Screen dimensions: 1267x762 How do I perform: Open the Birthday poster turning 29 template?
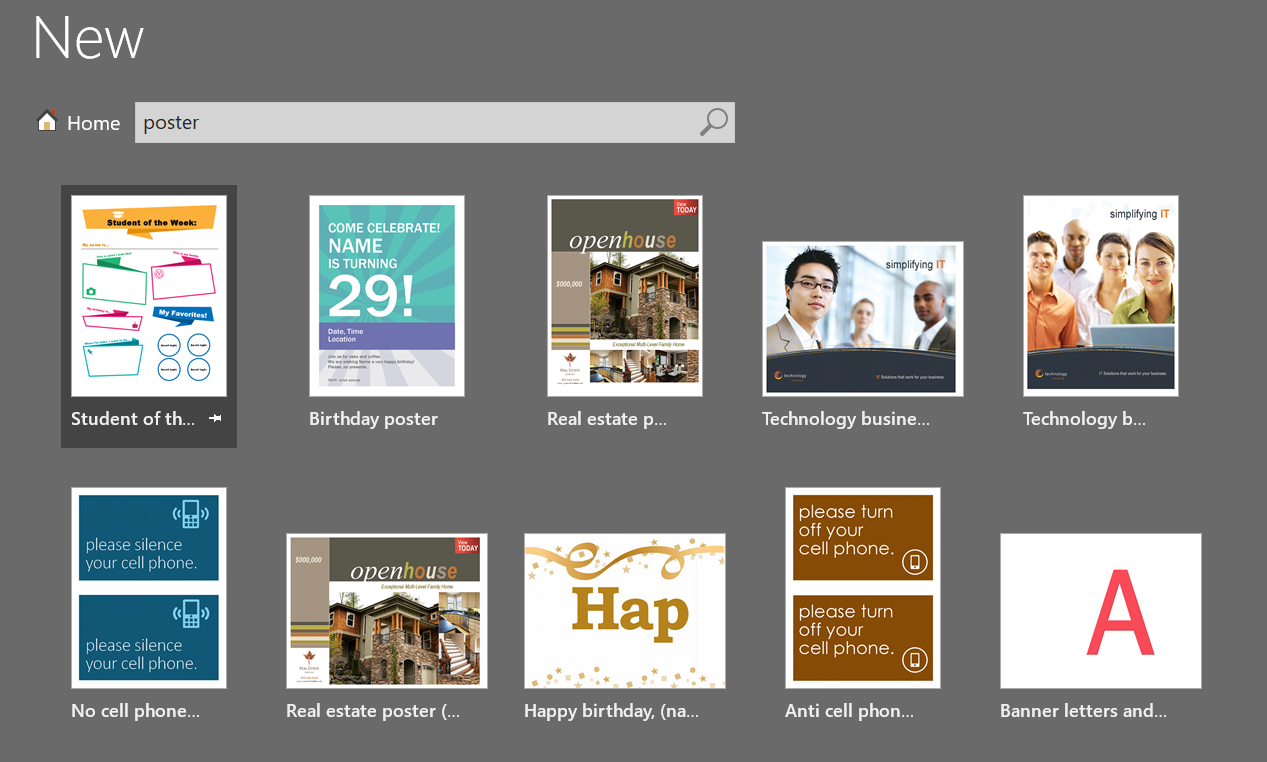pyautogui.click(x=386, y=294)
